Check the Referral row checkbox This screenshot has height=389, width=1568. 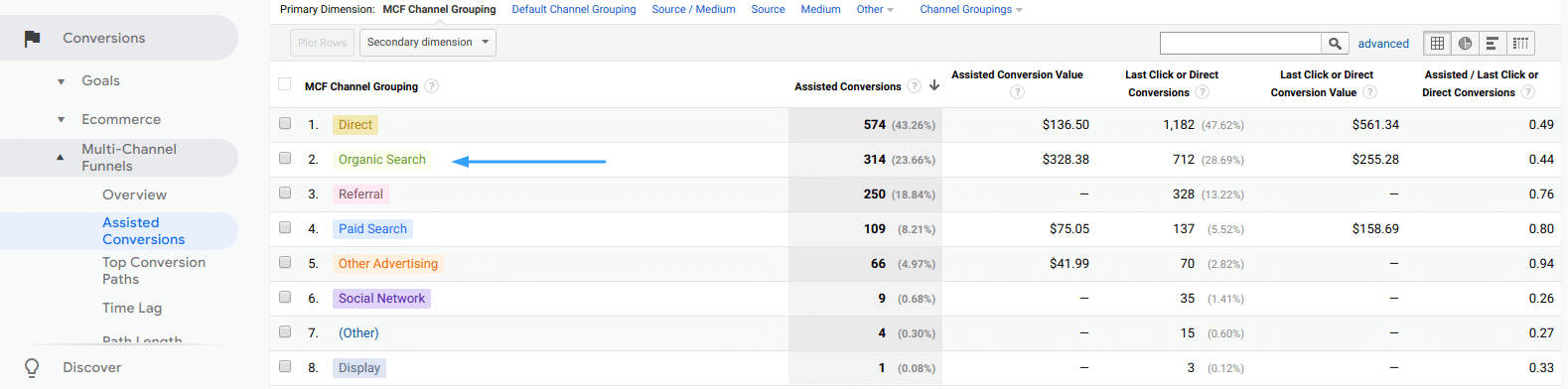(x=285, y=193)
